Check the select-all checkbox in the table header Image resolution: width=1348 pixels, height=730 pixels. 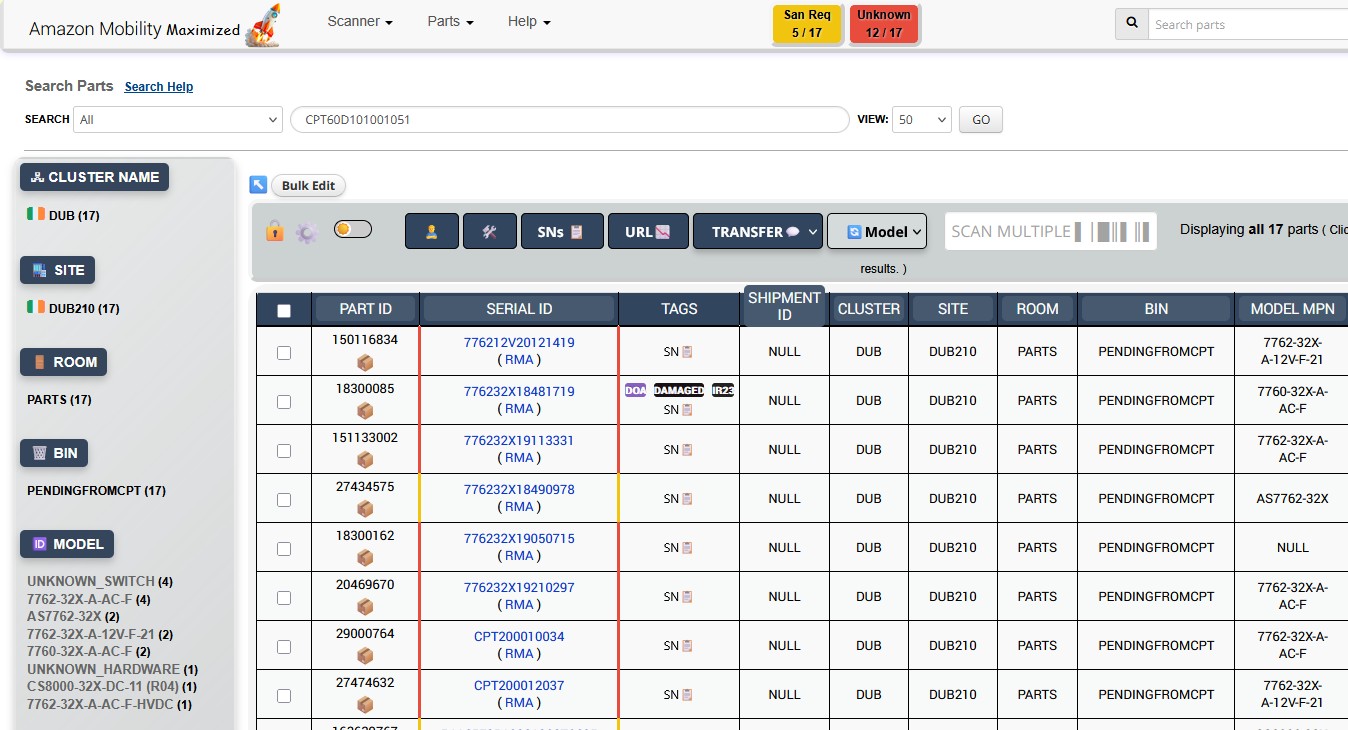click(x=283, y=308)
